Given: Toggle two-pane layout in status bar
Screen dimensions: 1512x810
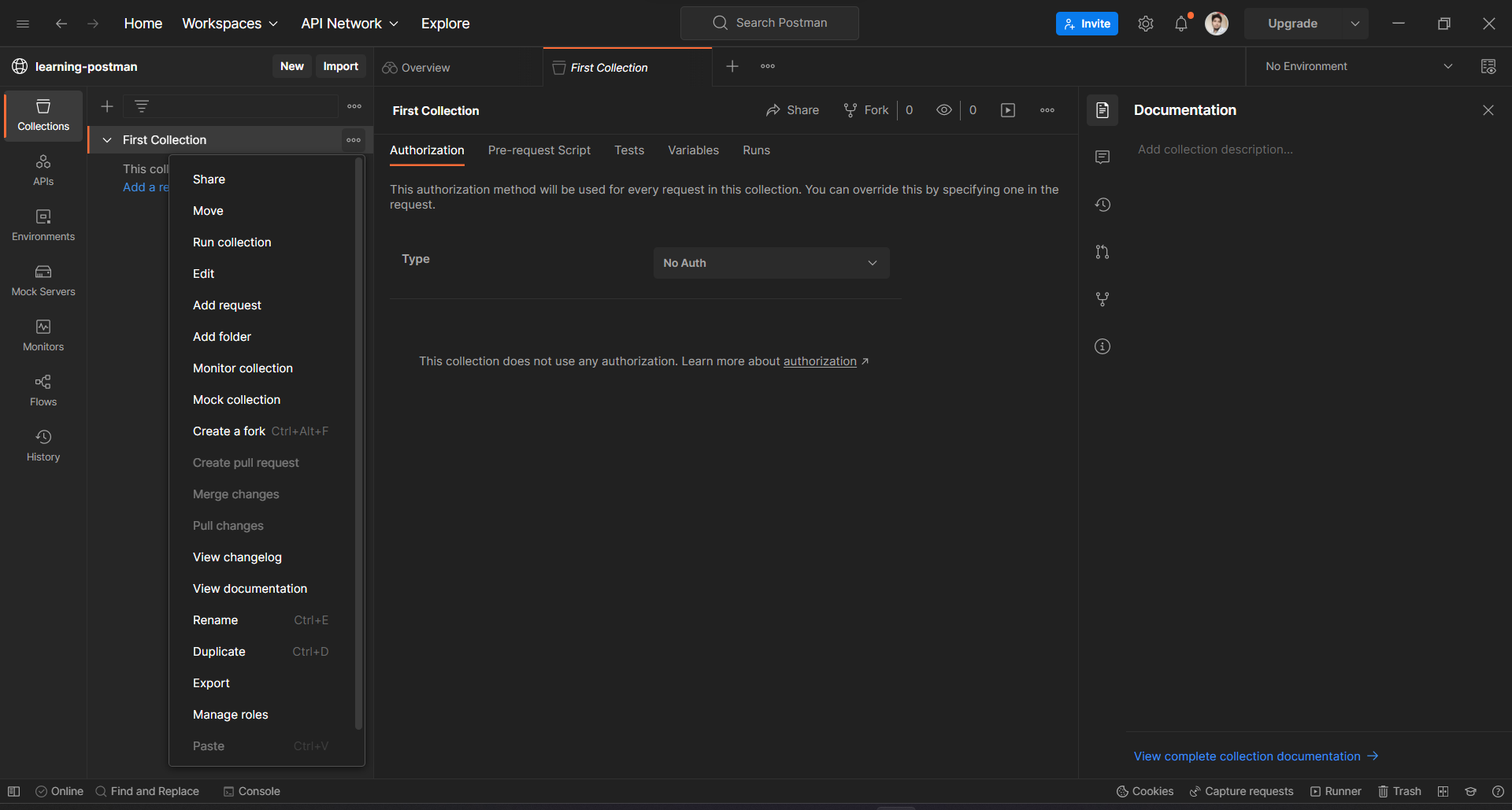Looking at the screenshot, I should (x=1443, y=791).
